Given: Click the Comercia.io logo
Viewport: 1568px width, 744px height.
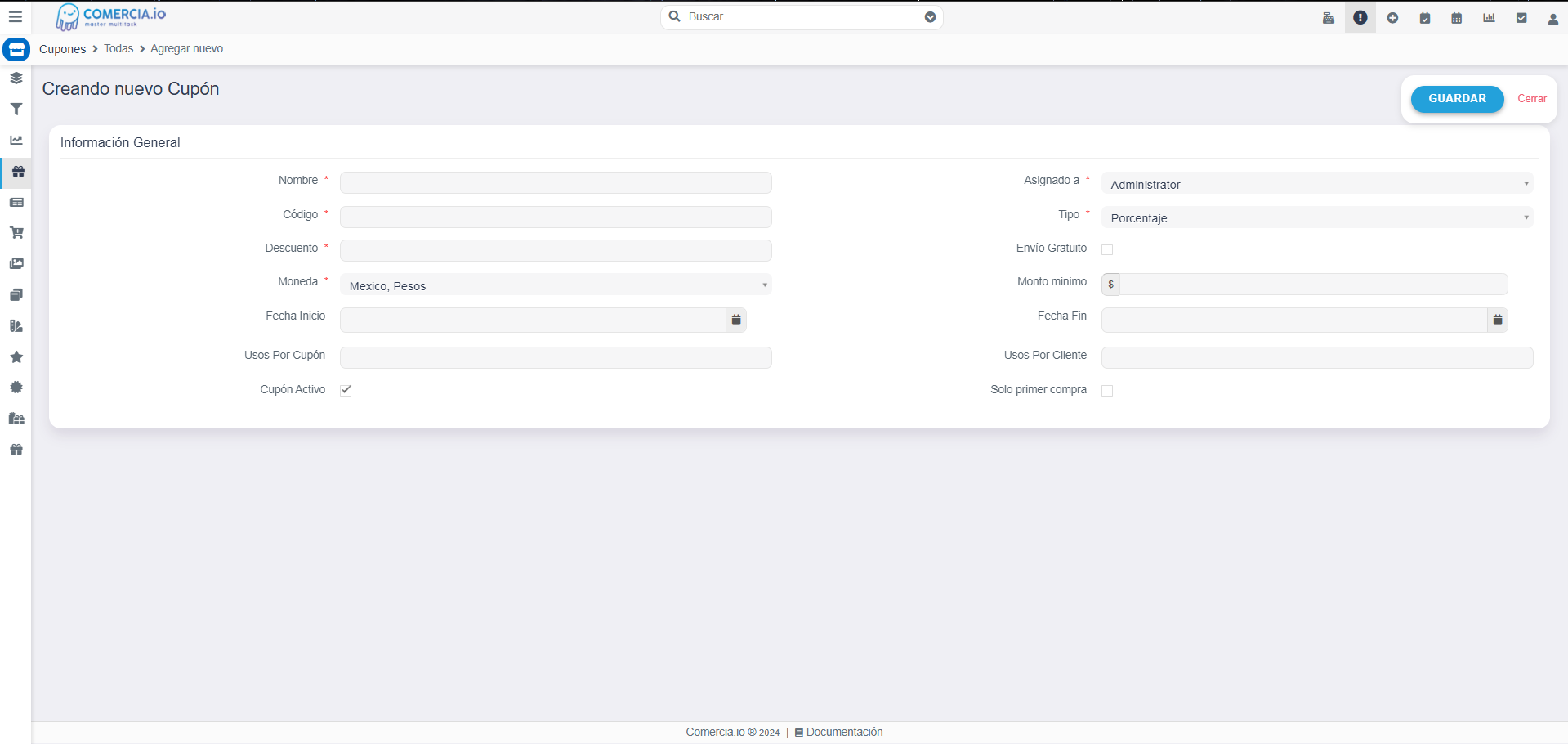Looking at the screenshot, I should tap(110, 17).
